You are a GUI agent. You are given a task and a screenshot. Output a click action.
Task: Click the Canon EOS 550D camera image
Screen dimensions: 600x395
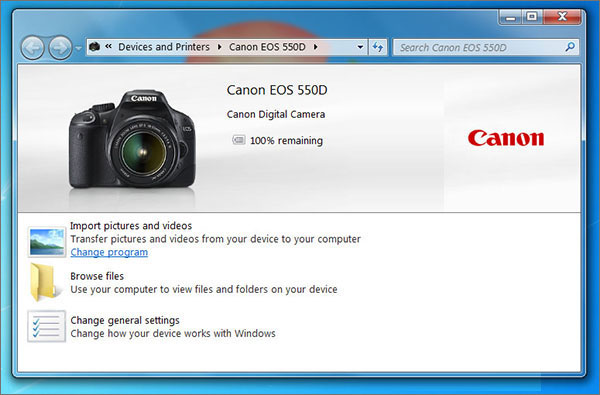[132, 139]
